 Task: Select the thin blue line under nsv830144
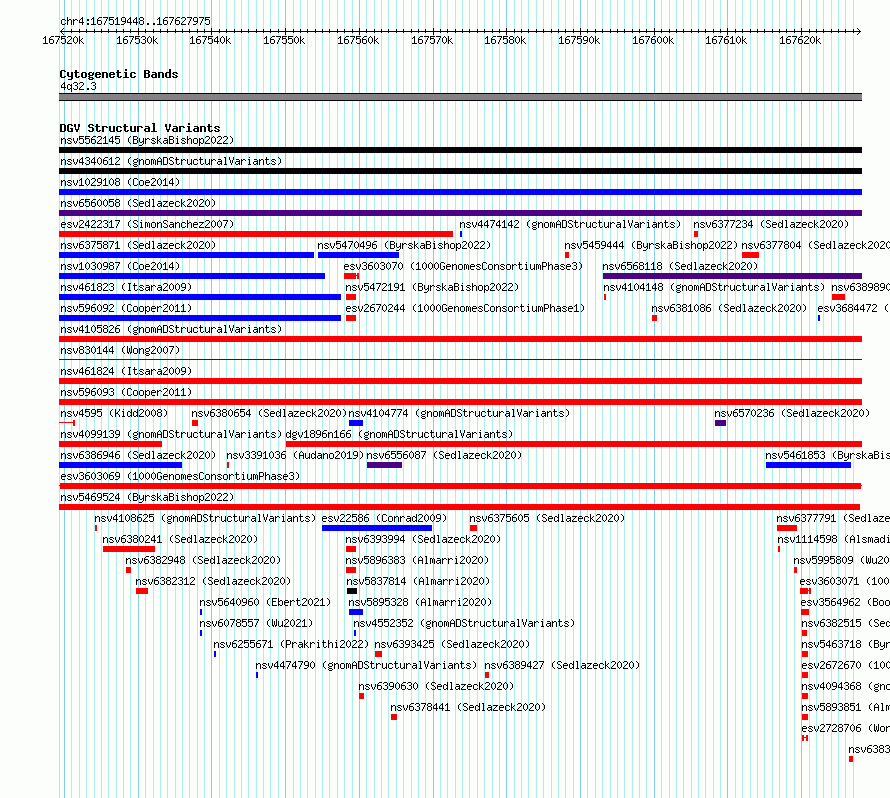[460, 359]
